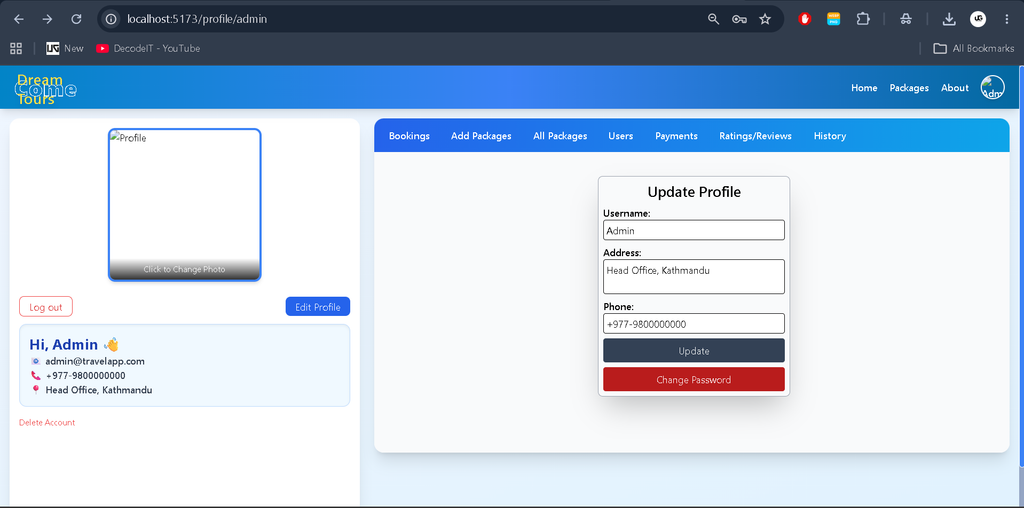
Task: Click into the Phone input field
Action: click(x=694, y=323)
